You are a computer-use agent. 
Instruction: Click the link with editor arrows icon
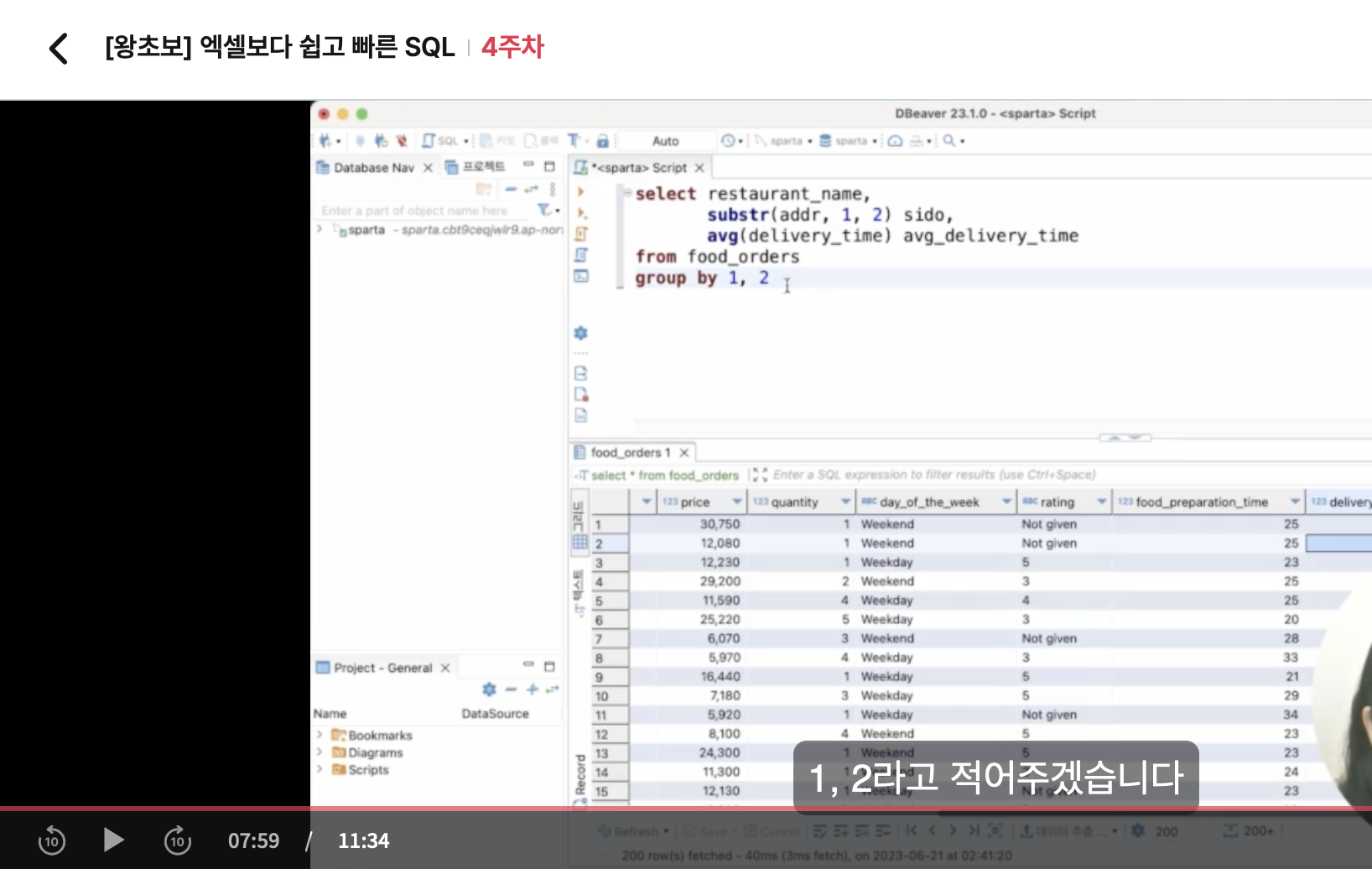coord(531,189)
